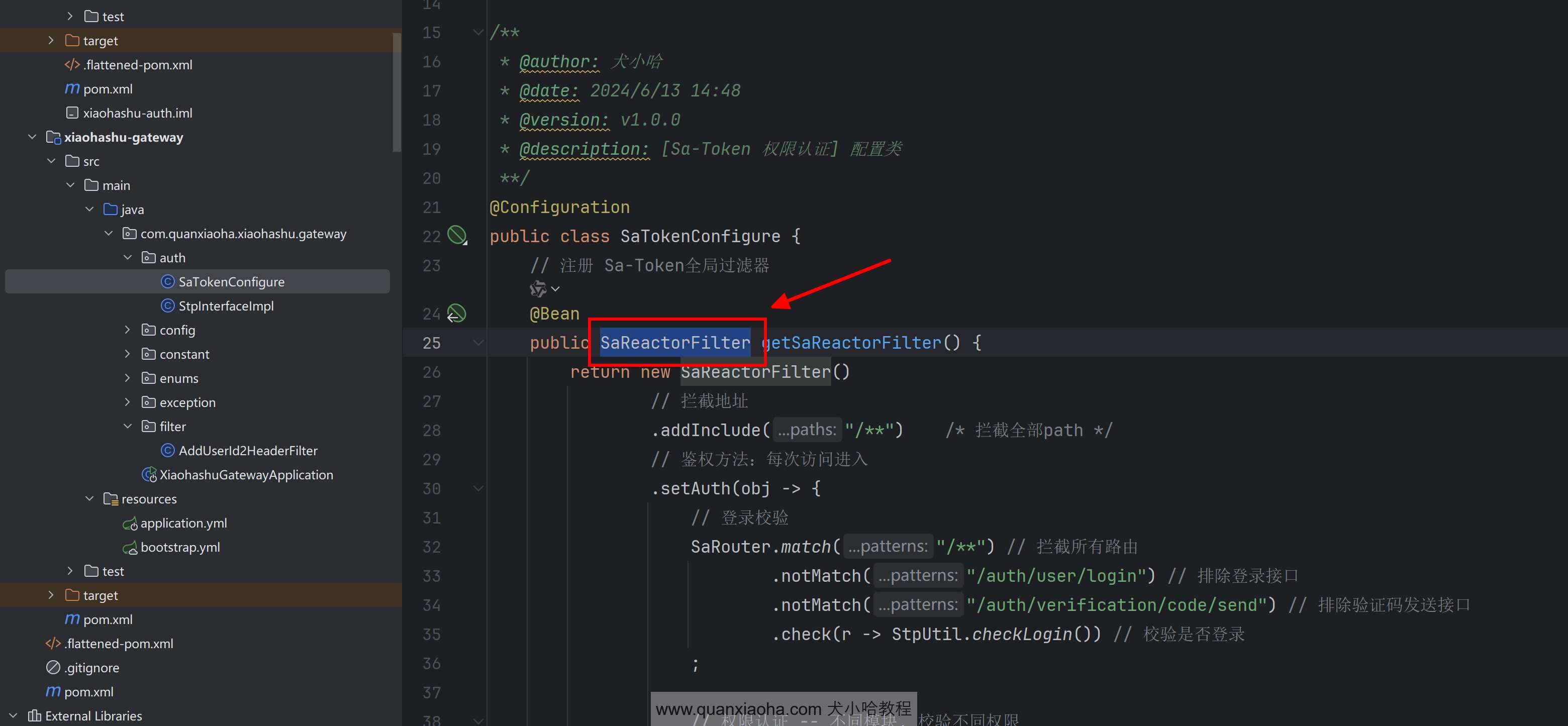The height and width of the screenshot is (726, 1568).
Task: Open the XiaohashuGatewayApplication main class
Action: 246,475
